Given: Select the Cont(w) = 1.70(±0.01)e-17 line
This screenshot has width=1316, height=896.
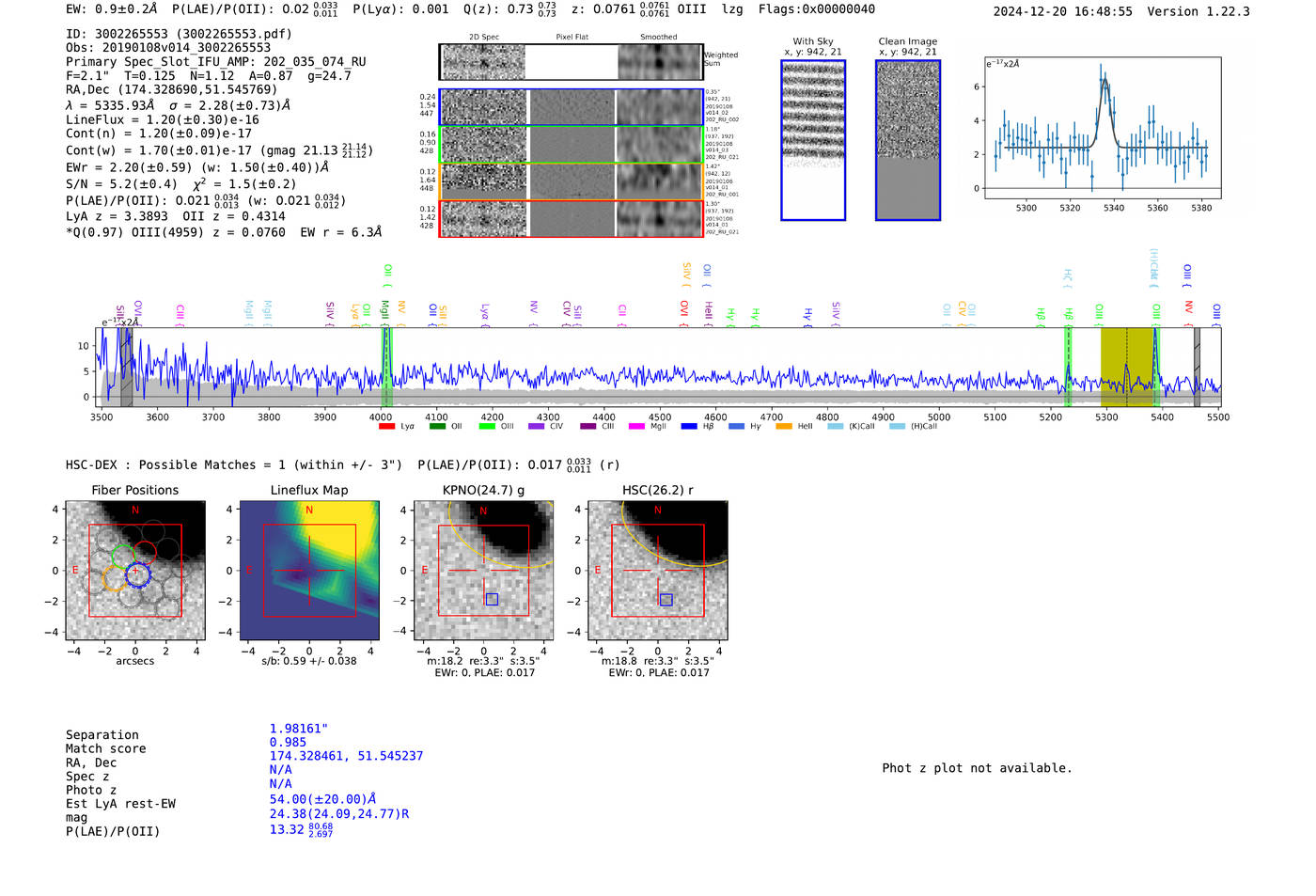Looking at the screenshot, I should tap(219, 150).
